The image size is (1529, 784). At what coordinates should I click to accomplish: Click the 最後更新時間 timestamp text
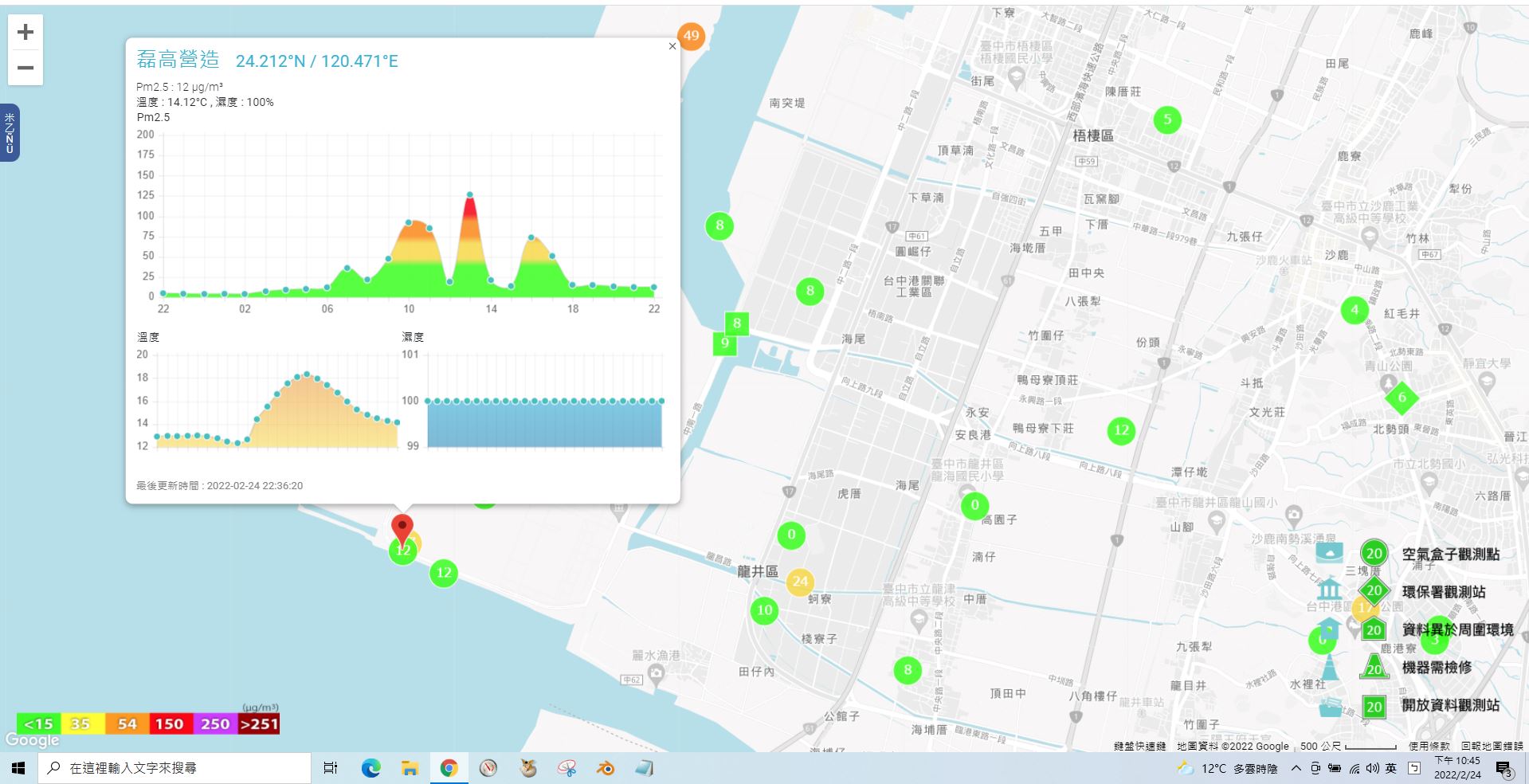(x=219, y=485)
